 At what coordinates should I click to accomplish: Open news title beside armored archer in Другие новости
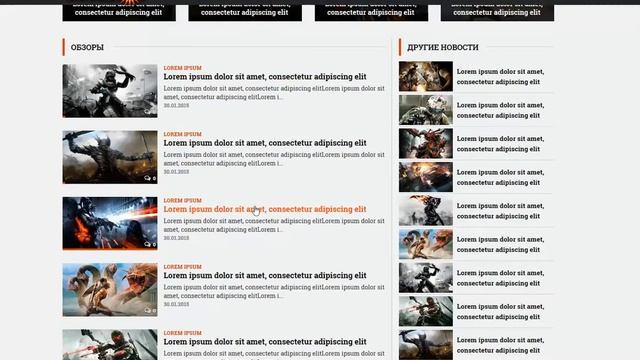(x=500, y=311)
